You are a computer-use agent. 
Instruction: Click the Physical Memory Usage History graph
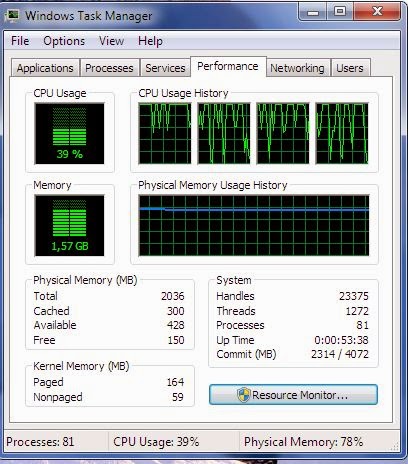click(x=254, y=226)
